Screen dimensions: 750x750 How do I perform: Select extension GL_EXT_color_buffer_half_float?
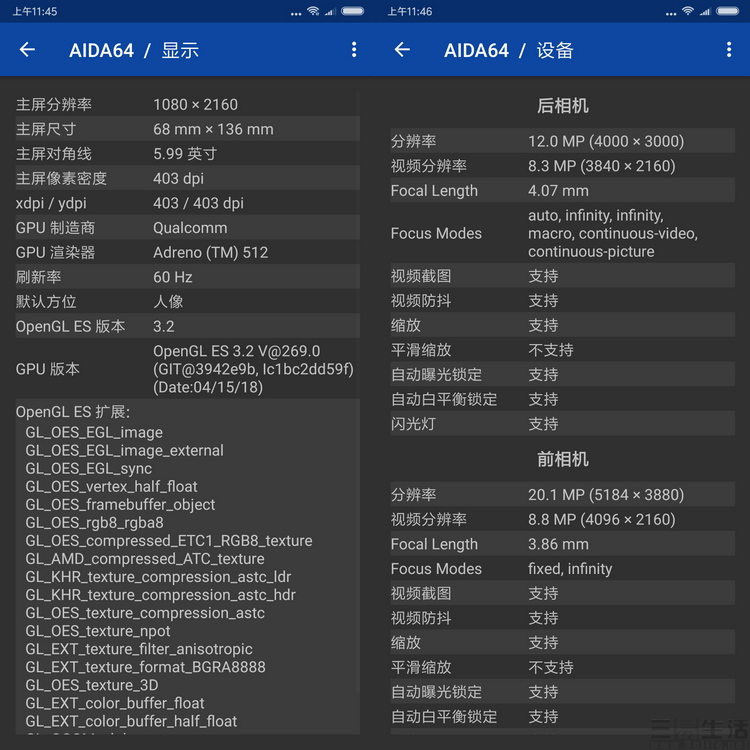[131, 721]
